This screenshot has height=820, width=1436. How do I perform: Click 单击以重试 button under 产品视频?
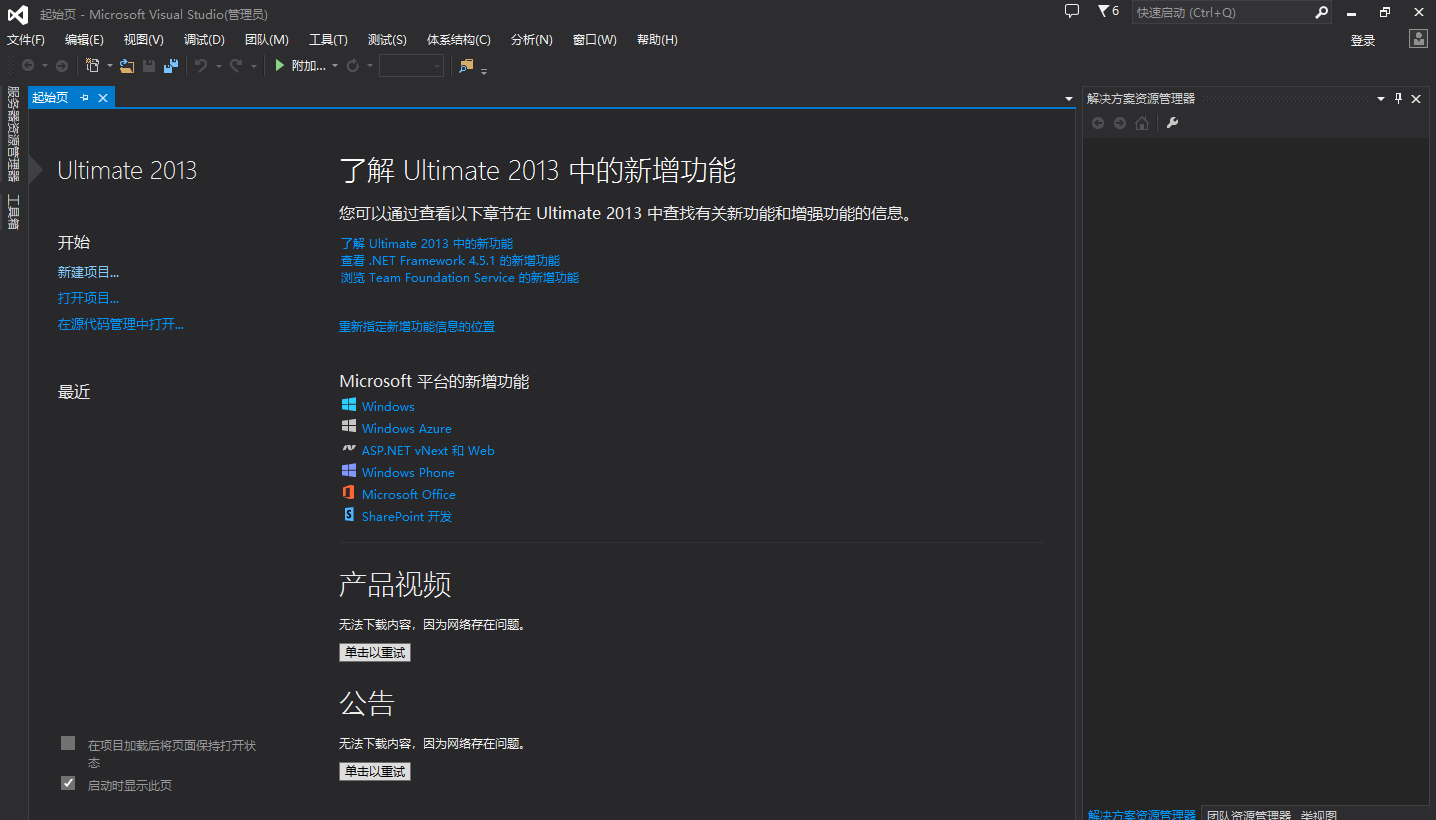click(x=375, y=652)
